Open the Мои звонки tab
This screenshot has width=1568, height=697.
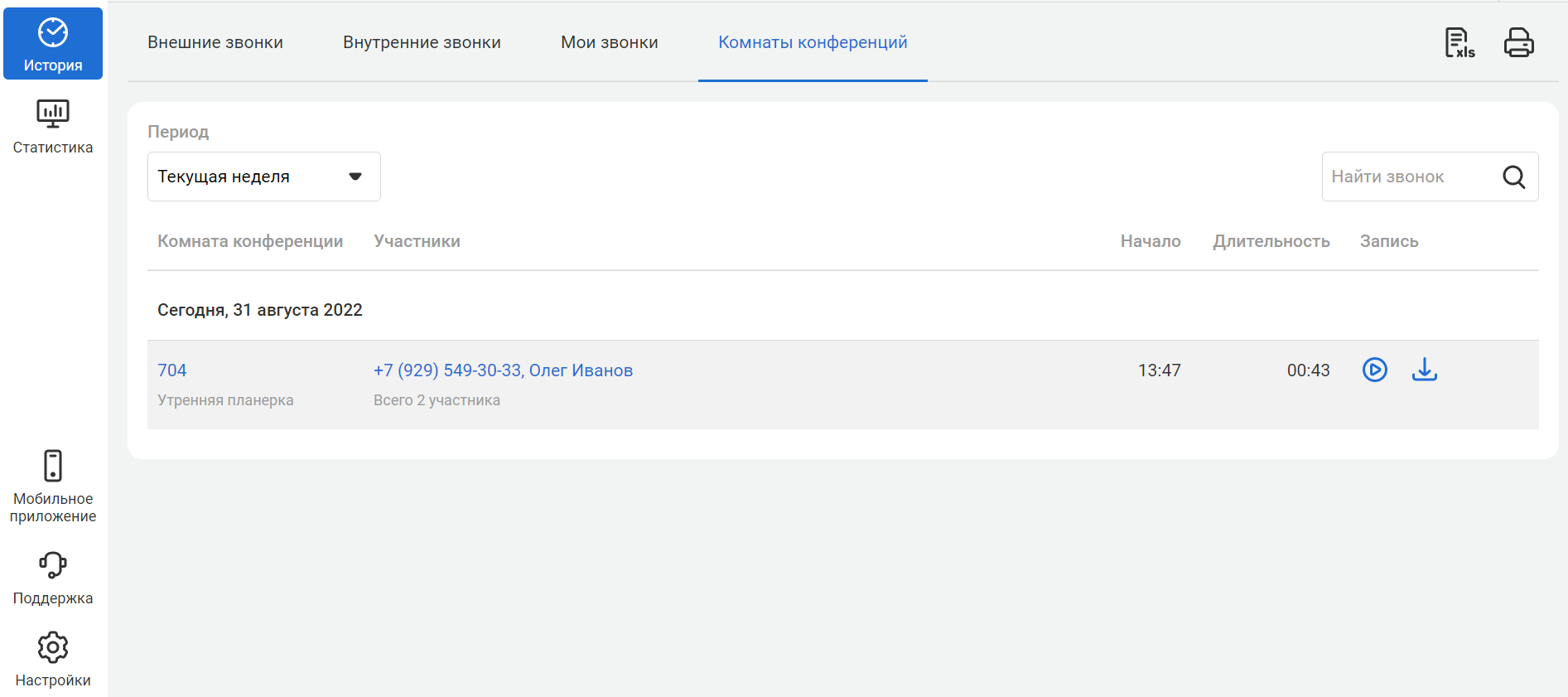609,42
